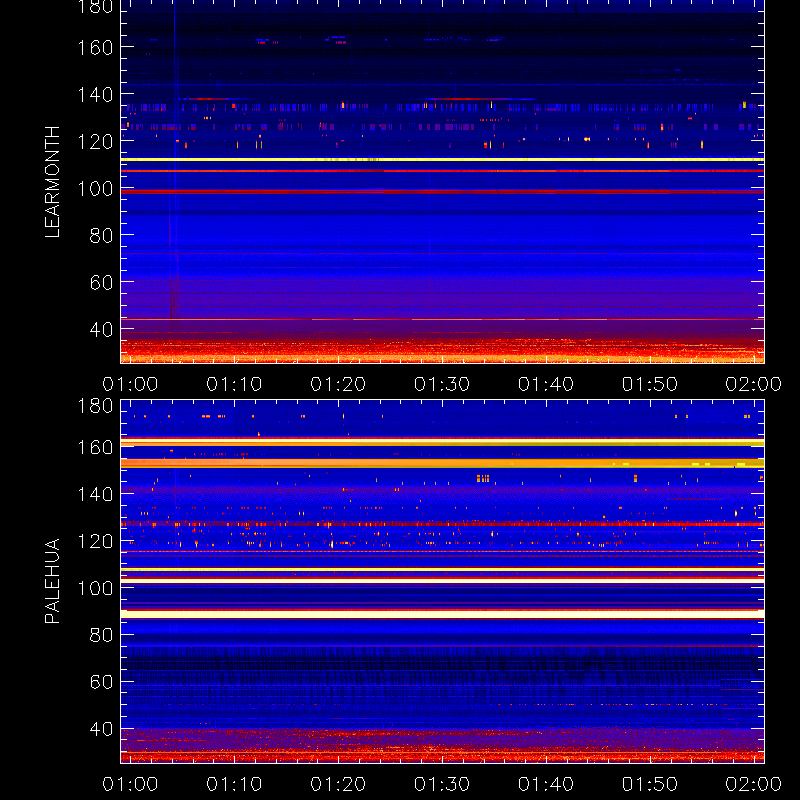Select the 180 tick label on PALEHUA plot
Image resolution: width=800 pixels, height=800 pixels.
coord(95,406)
